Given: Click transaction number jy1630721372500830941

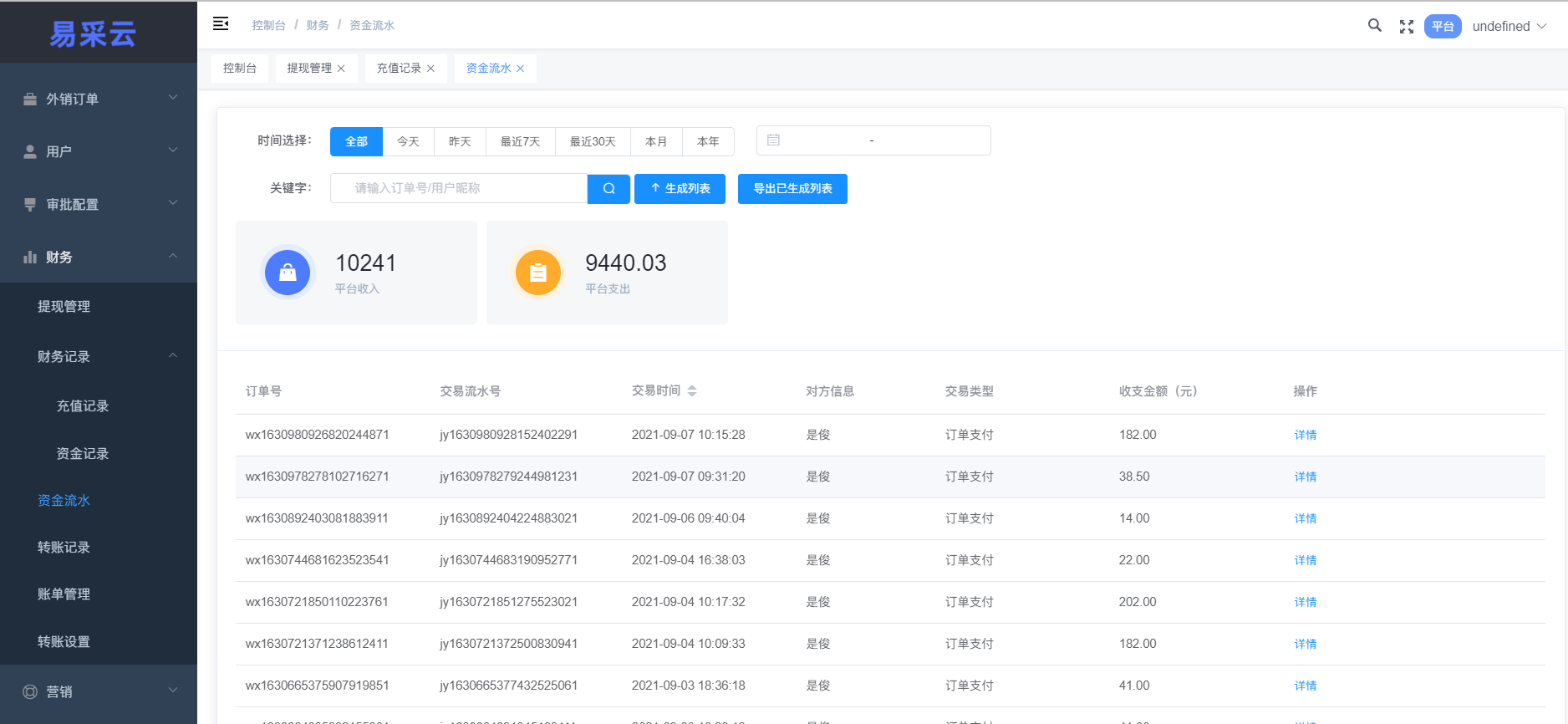Looking at the screenshot, I should (508, 644).
